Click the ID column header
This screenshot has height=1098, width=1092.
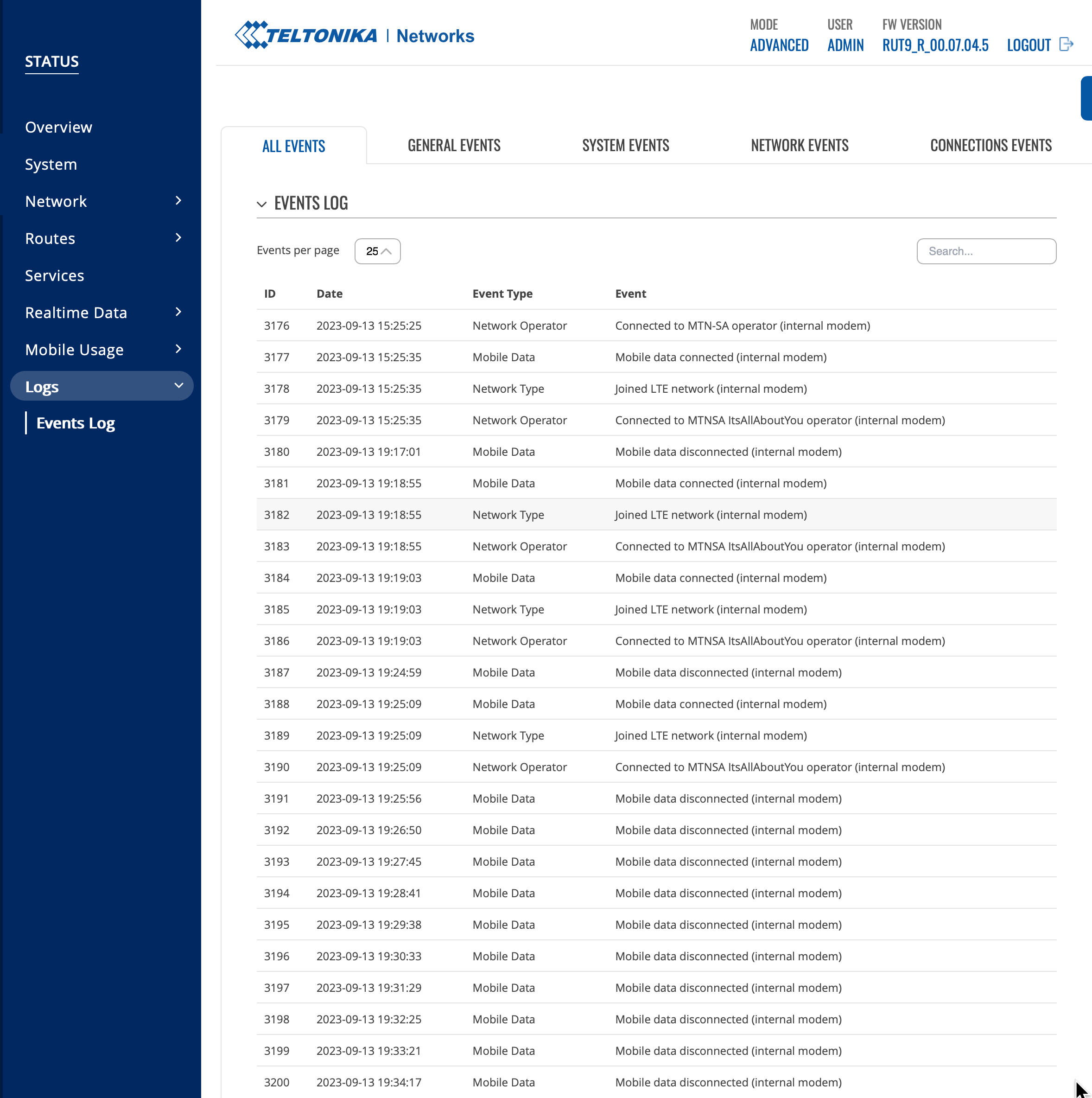pos(270,294)
